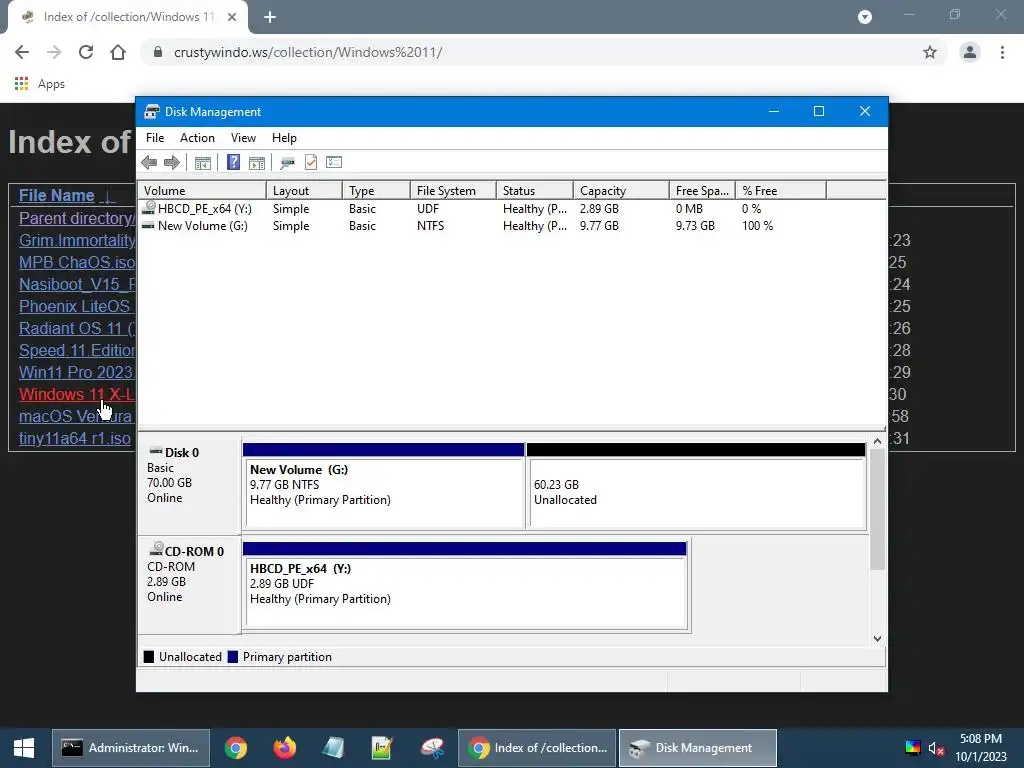
Task: Bookmark this page with star icon
Action: point(930,52)
